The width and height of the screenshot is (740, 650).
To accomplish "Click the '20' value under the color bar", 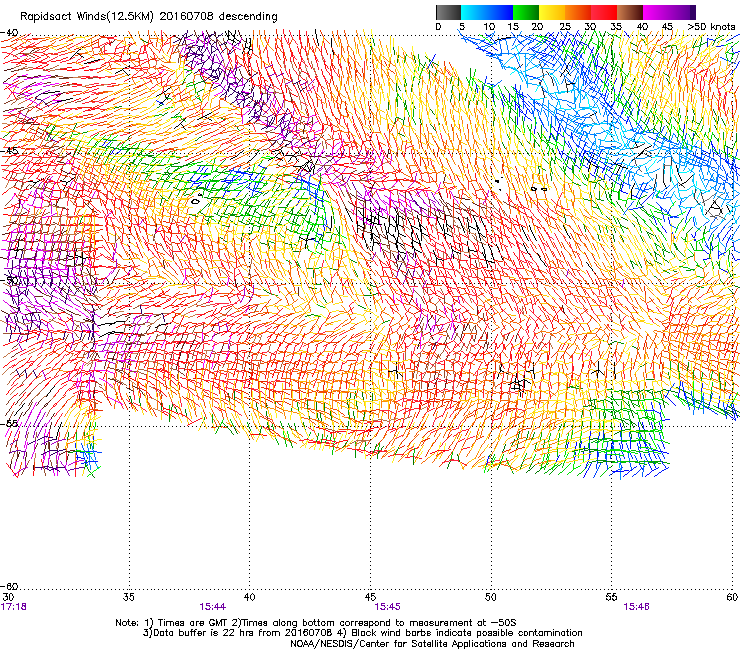I will point(537,27).
